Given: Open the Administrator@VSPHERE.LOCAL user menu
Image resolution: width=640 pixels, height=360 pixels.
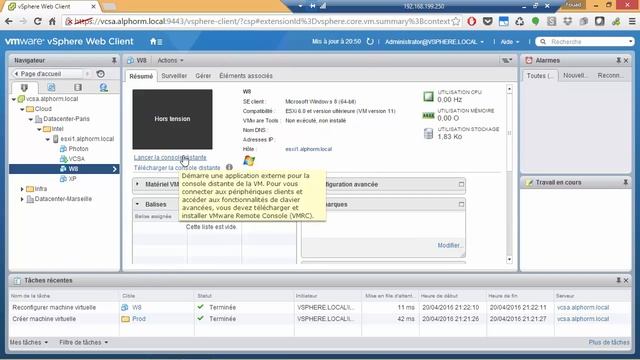Looking at the screenshot, I should 434,42.
